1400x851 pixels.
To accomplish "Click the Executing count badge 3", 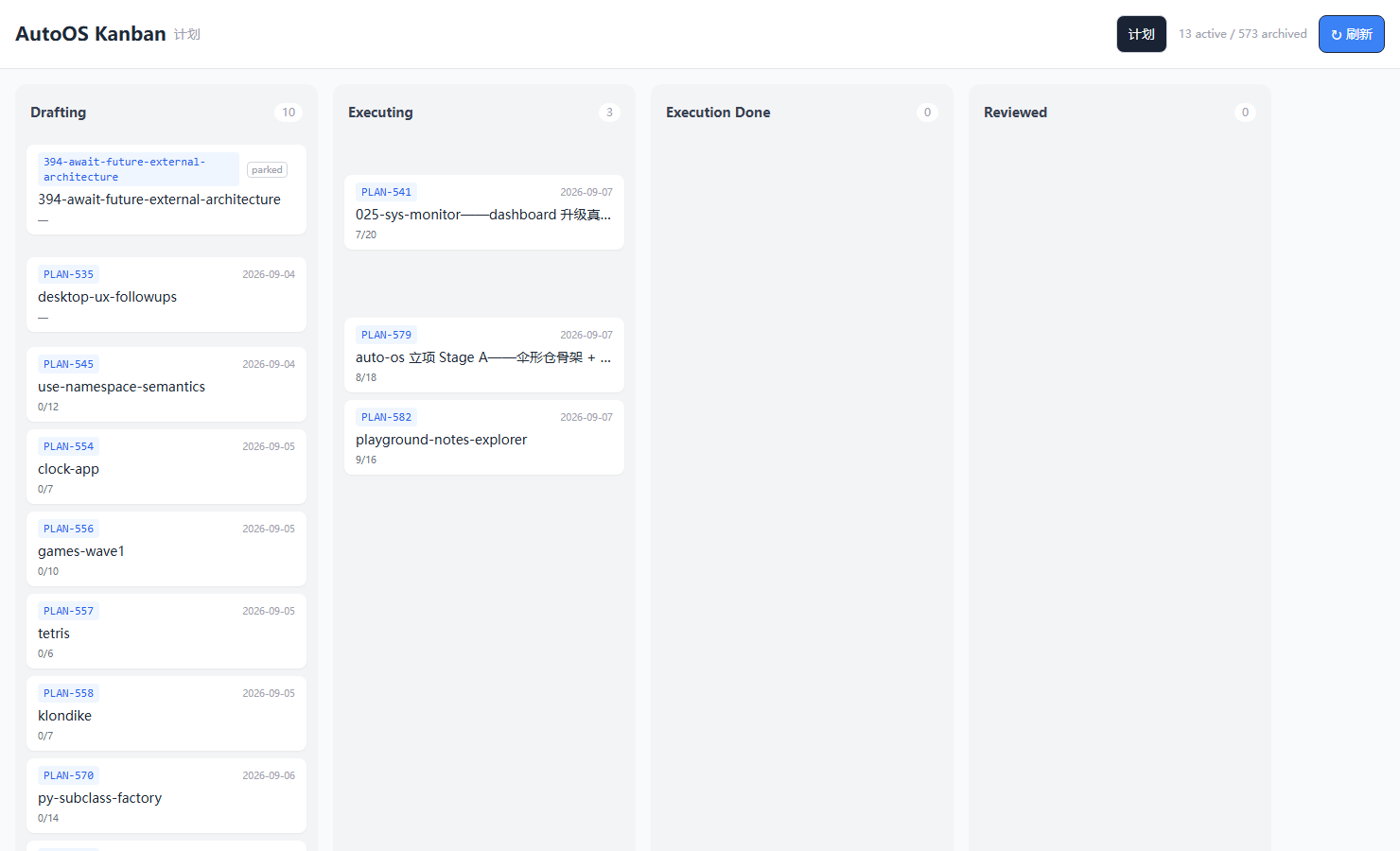I will click(x=609, y=113).
